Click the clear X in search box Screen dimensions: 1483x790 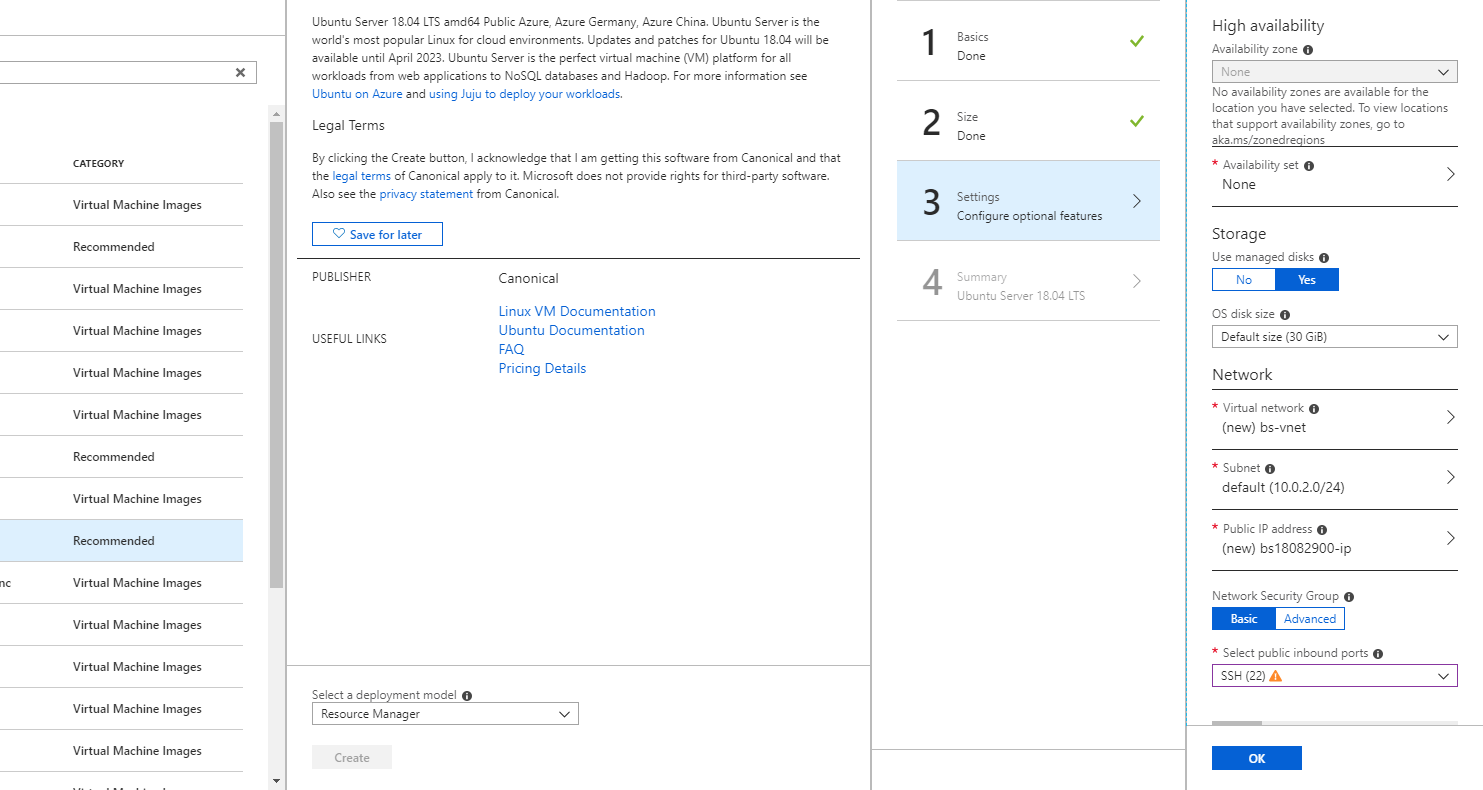(240, 72)
